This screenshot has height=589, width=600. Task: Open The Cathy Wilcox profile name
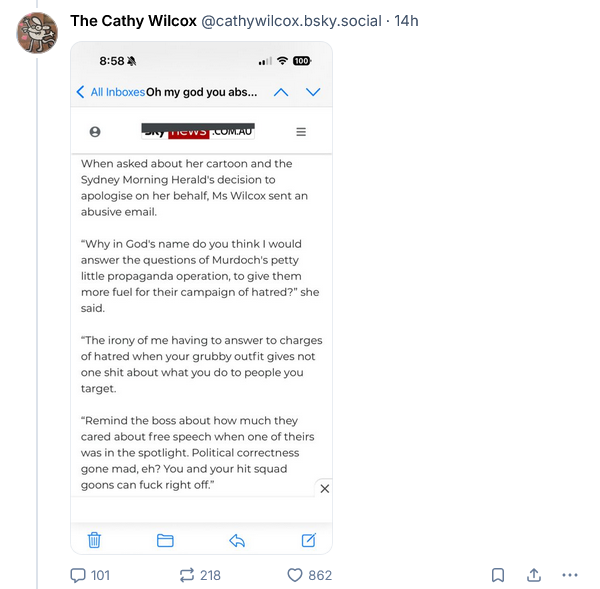click(x=133, y=21)
